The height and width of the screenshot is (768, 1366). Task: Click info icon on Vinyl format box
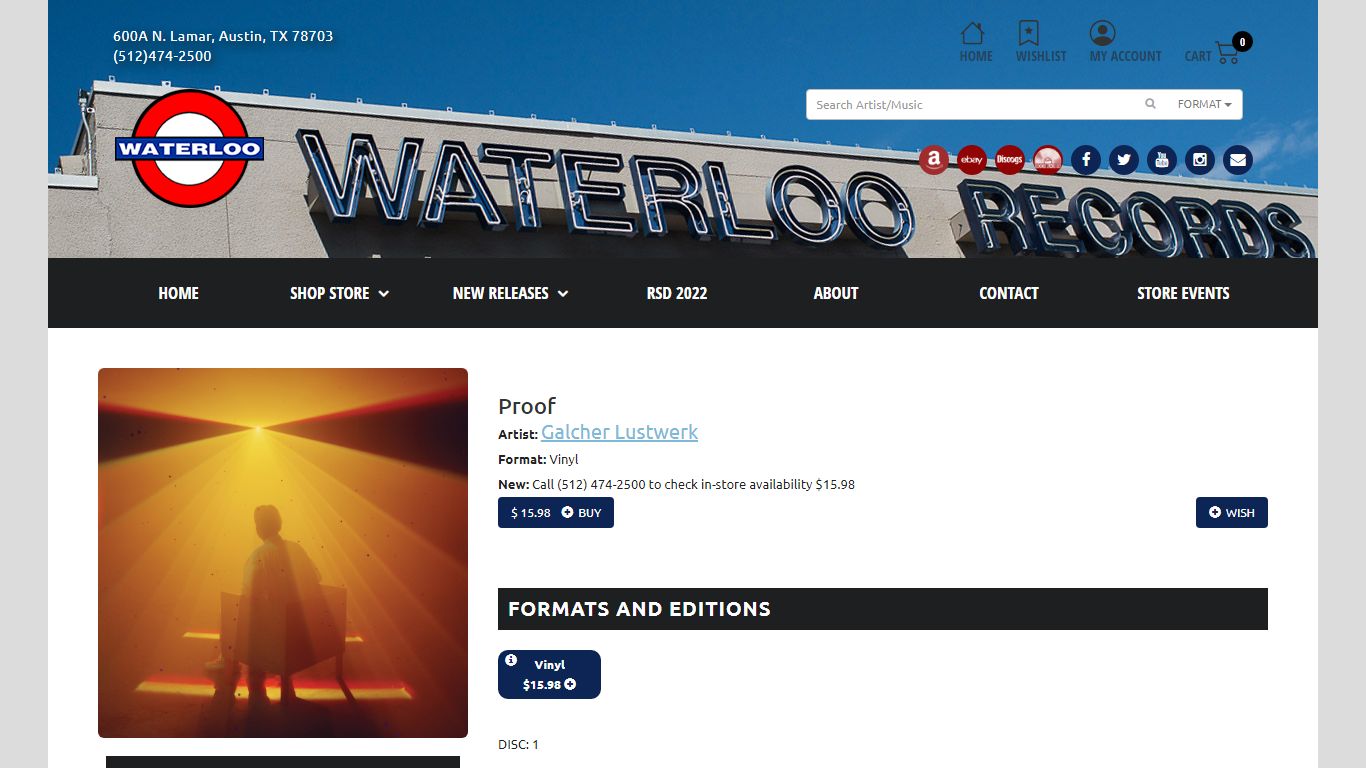click(511, 660)
